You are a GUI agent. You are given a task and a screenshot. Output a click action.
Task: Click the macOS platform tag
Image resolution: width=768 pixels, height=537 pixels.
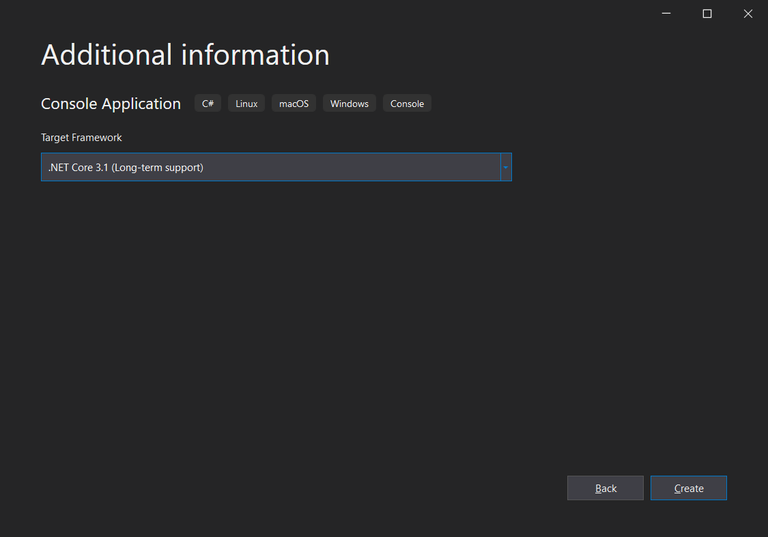[x=293, y=103]
